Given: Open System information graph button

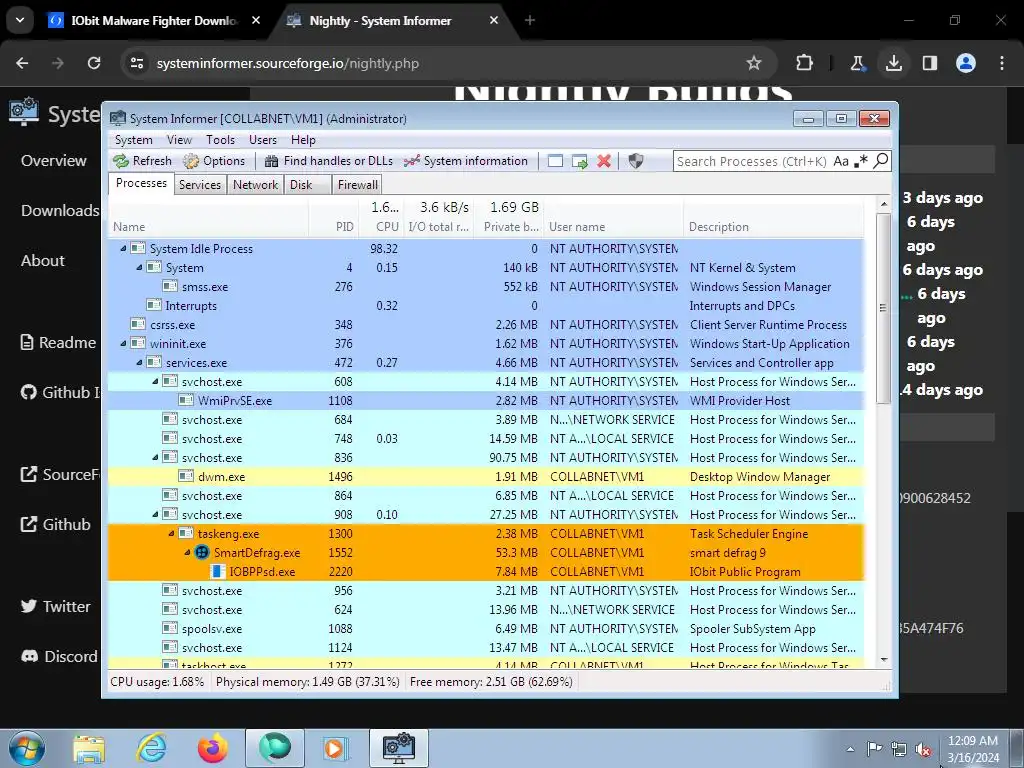Looking at the screenshot, I should tap(466, 161).
